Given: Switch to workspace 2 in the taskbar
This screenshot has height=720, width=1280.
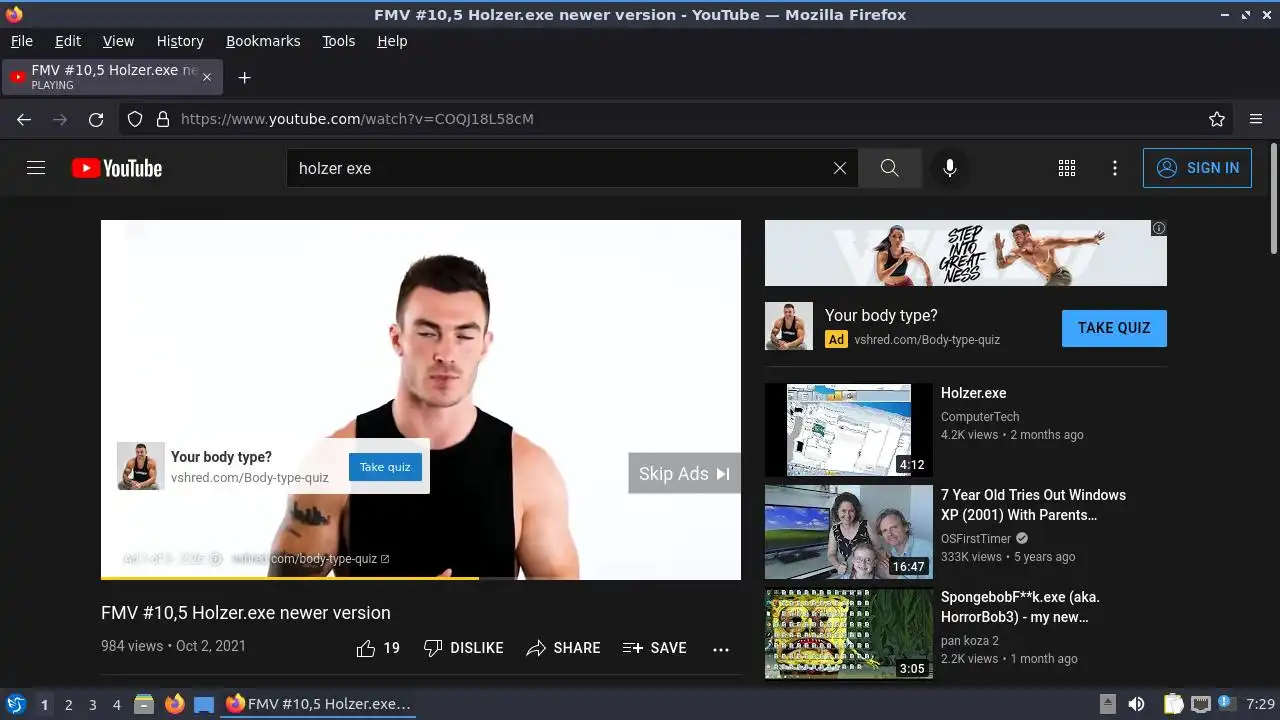Looking at the screenshot, I should 68,704.
